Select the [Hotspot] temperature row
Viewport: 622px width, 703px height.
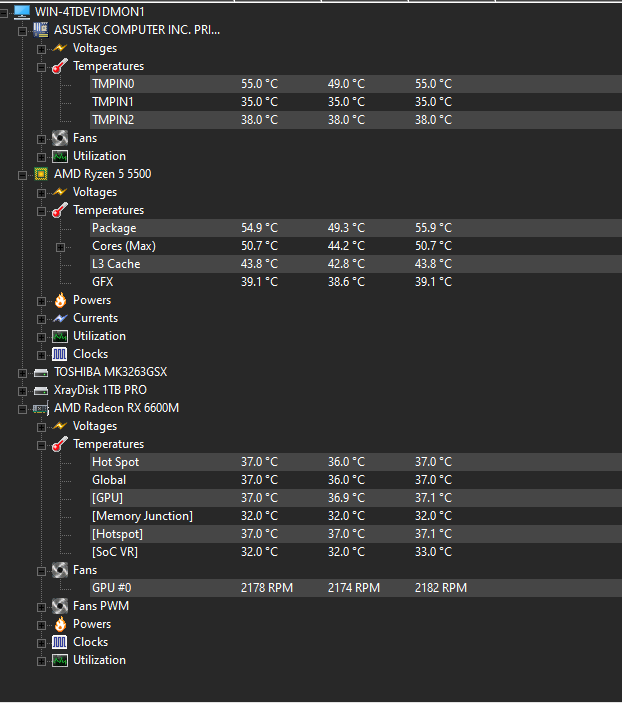(356, 534)
